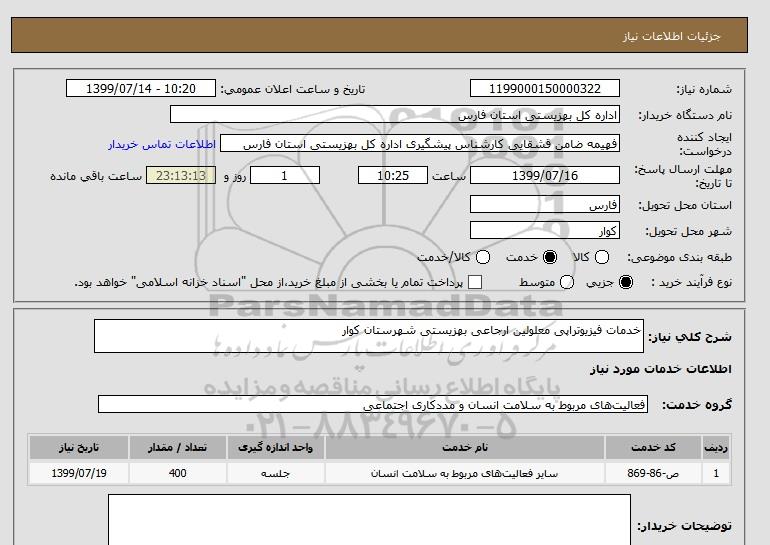This screenshot has height=545, width=770.
Task: Select جزیی purchase process type
Action: pos(626,283)
